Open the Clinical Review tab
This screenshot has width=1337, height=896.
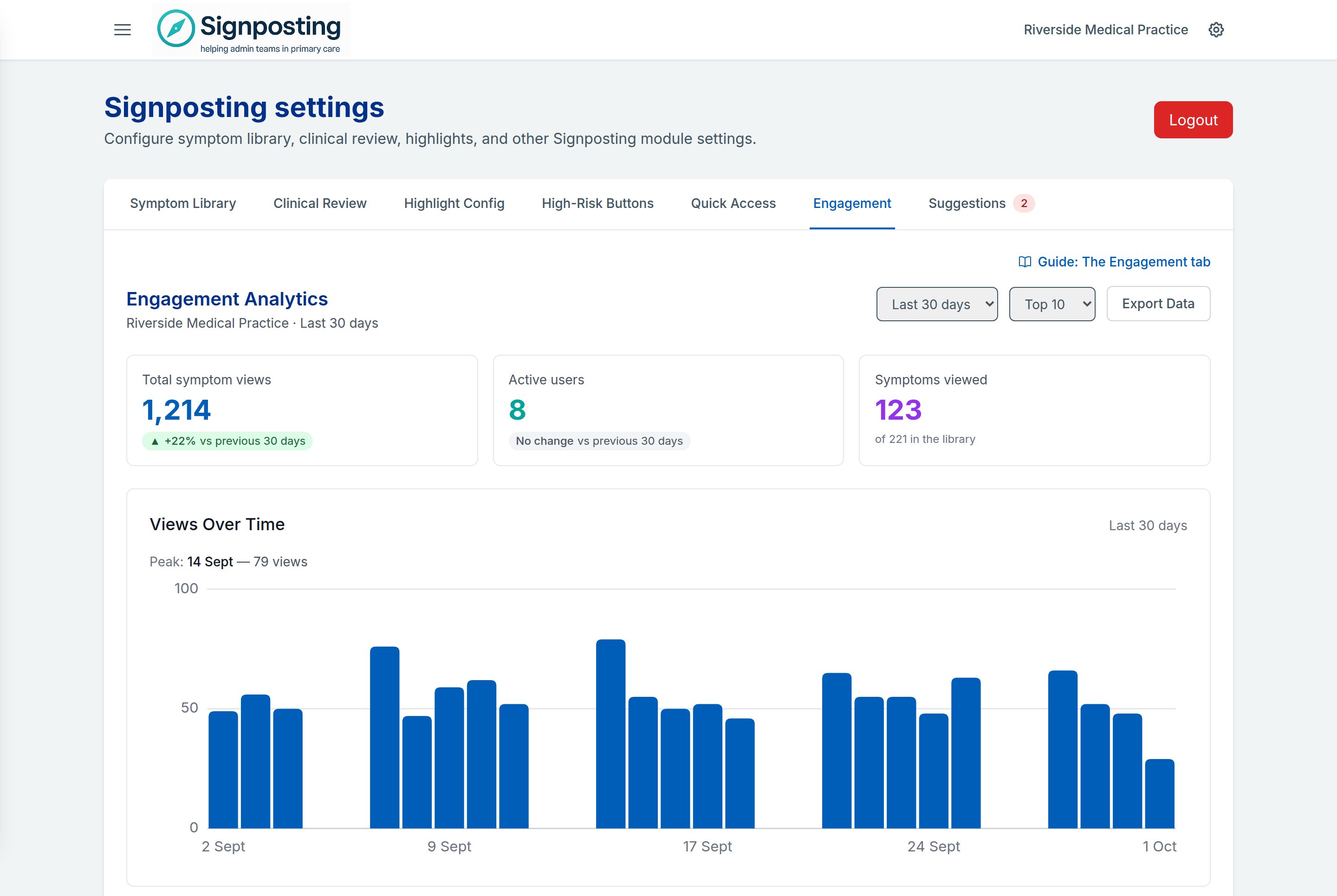click(x=320, y=203)
